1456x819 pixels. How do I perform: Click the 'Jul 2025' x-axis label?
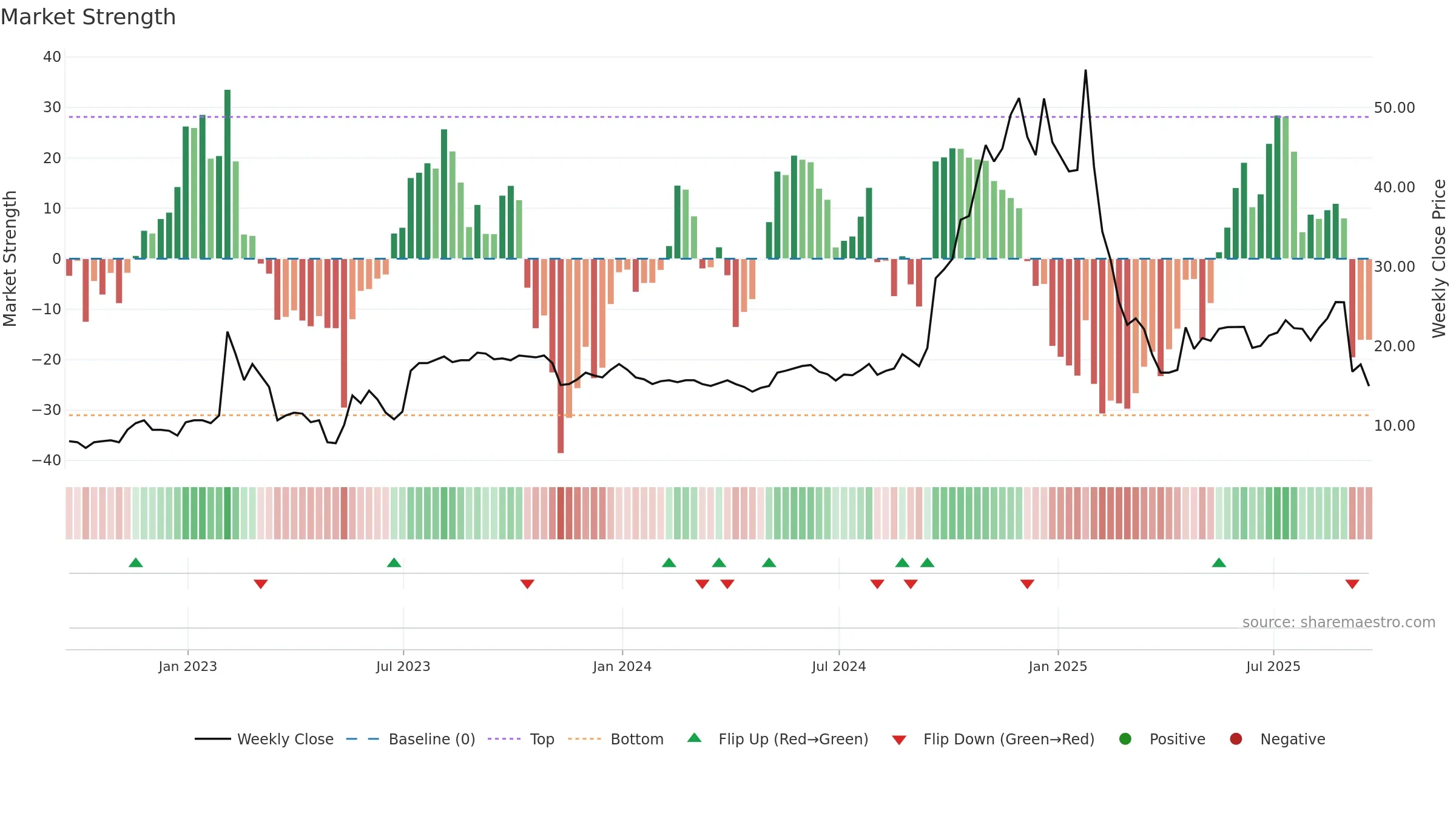(1273, 666)
